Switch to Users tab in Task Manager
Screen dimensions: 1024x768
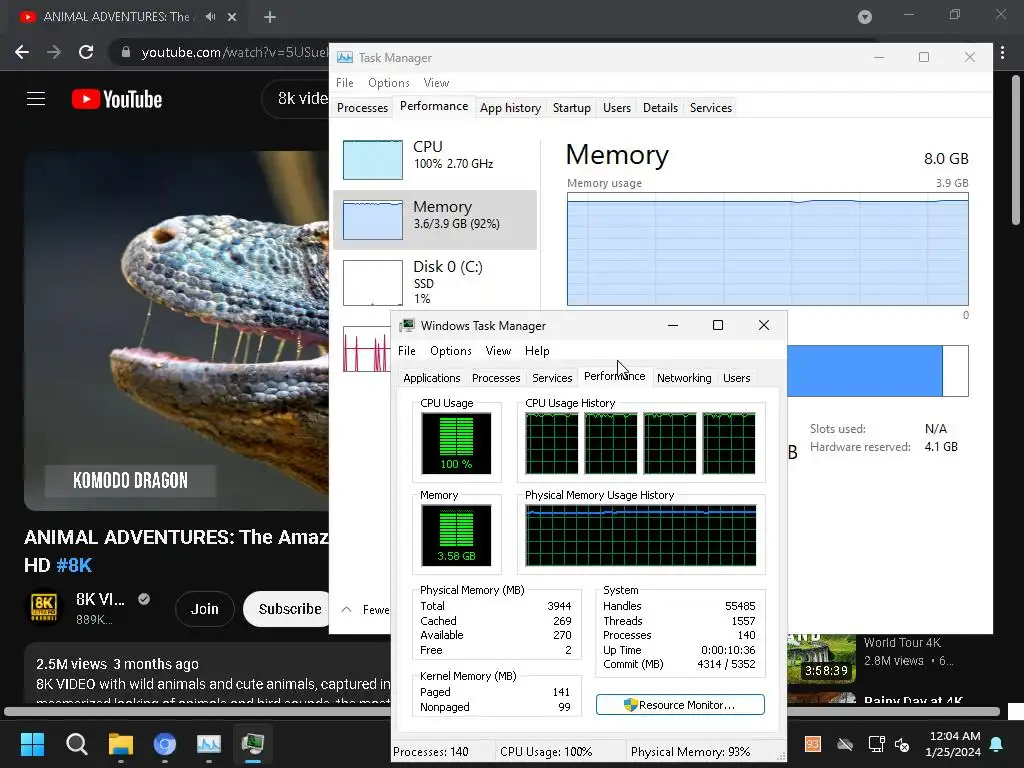coord(616,108)
